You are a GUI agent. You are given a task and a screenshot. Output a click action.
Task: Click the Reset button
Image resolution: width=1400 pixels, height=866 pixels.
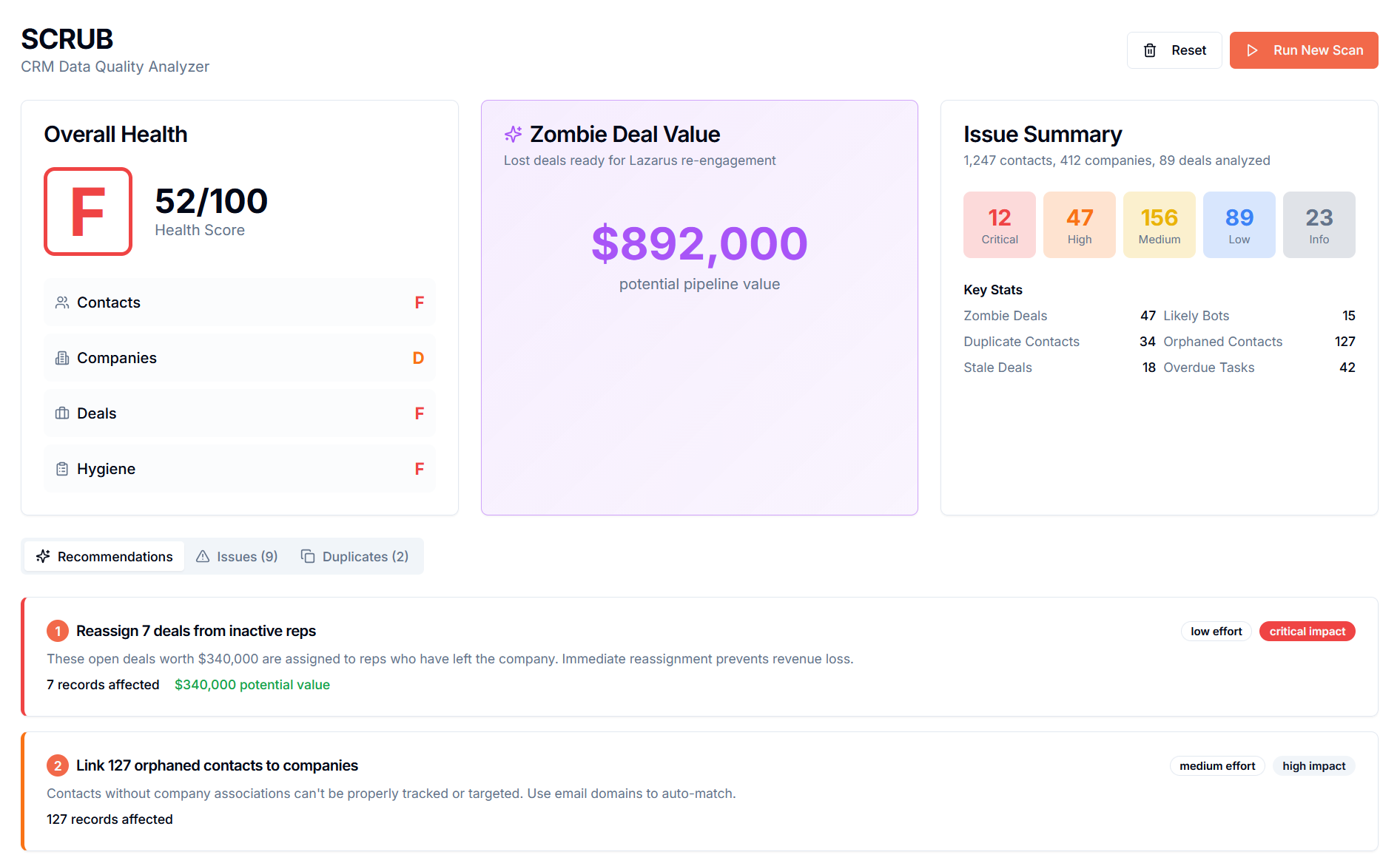[1174, 50]
